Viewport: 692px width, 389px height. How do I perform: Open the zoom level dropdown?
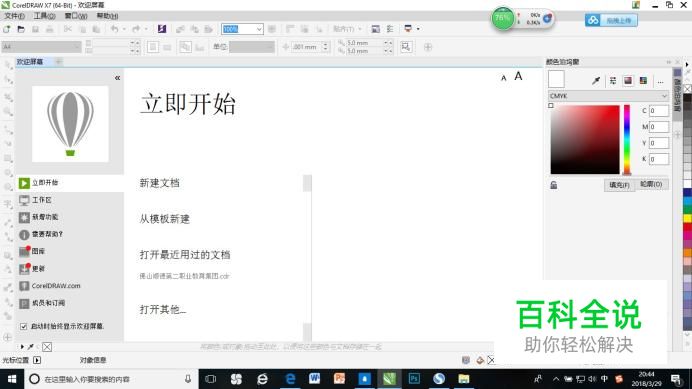click(259, 29)
